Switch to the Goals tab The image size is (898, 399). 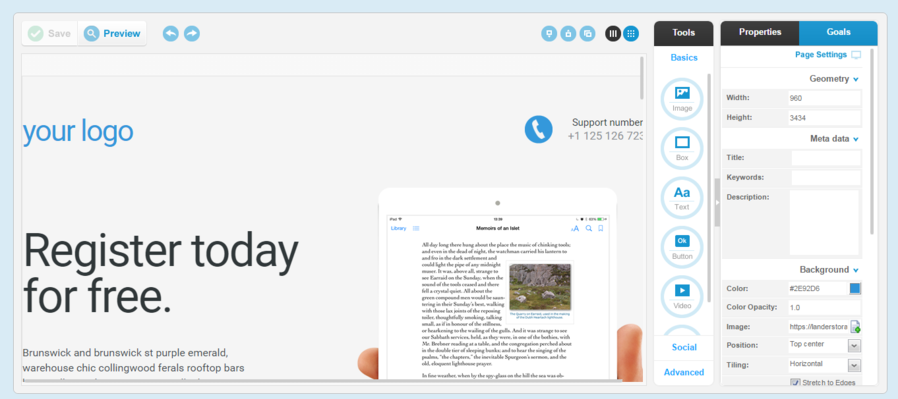pyautogui.click(x=838, y=33)
